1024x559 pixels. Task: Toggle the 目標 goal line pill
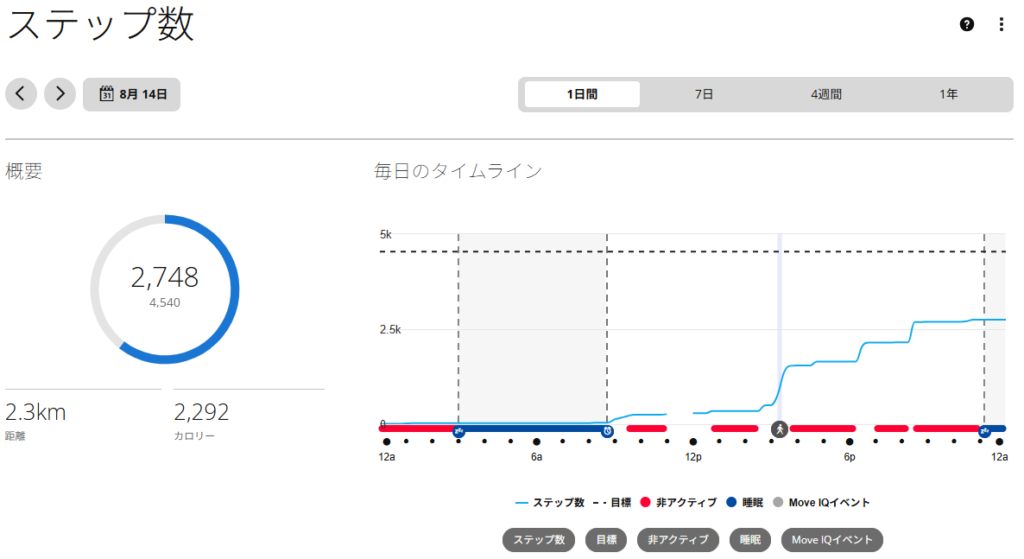tap(606, 539)
